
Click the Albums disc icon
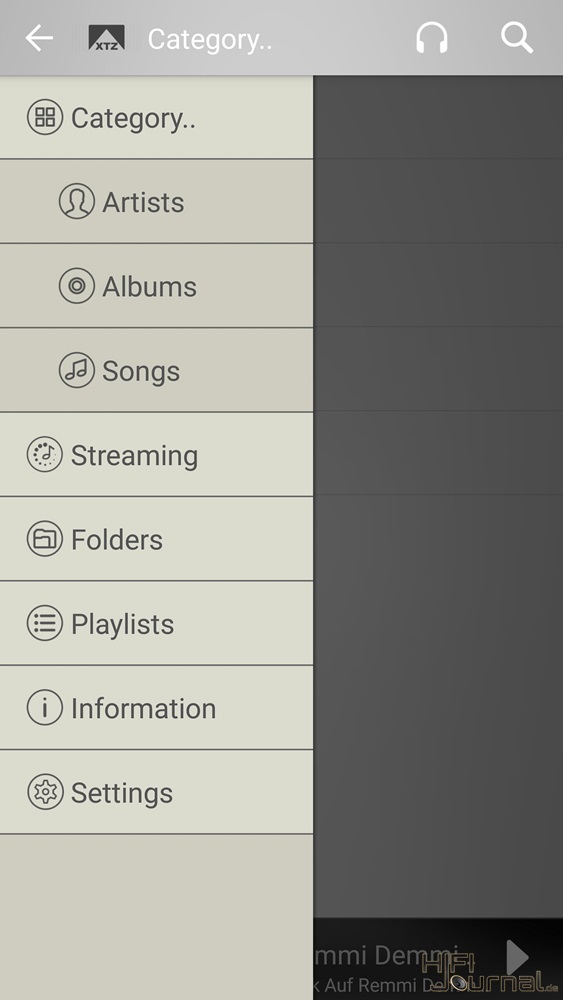point(77,286)
